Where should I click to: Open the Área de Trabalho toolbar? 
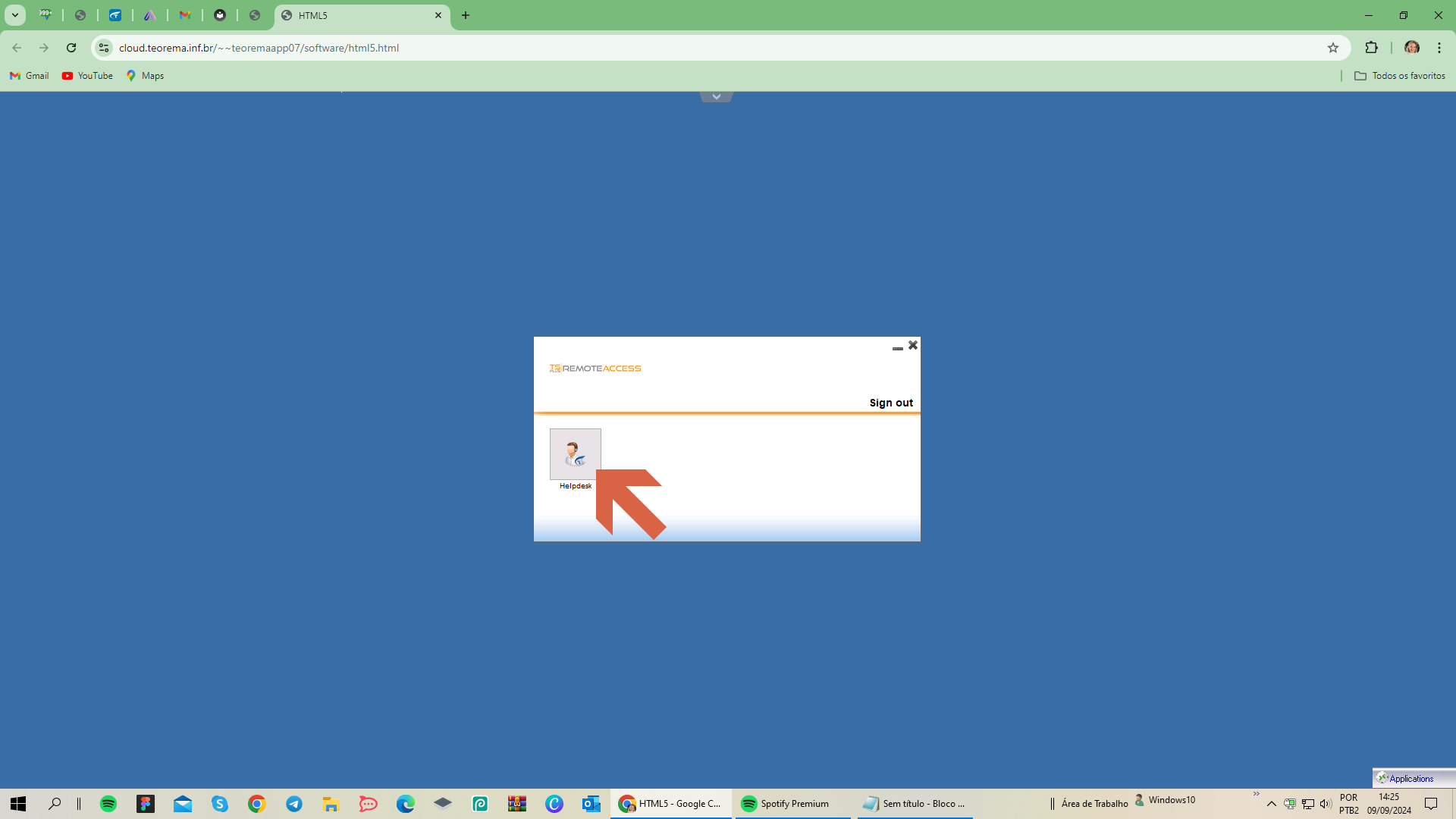pos(1094,804)
